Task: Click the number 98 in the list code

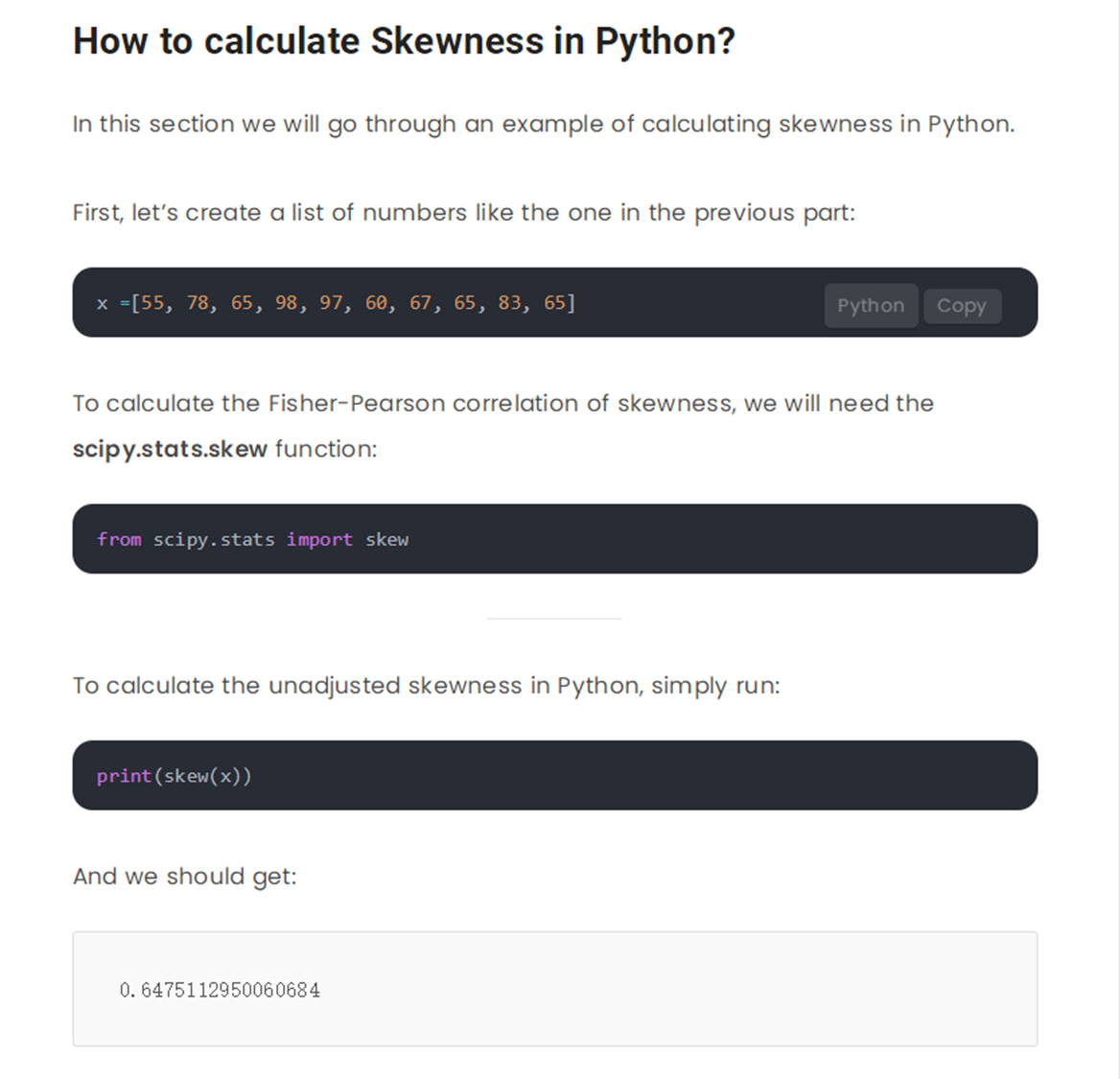Action: (286, 303)
